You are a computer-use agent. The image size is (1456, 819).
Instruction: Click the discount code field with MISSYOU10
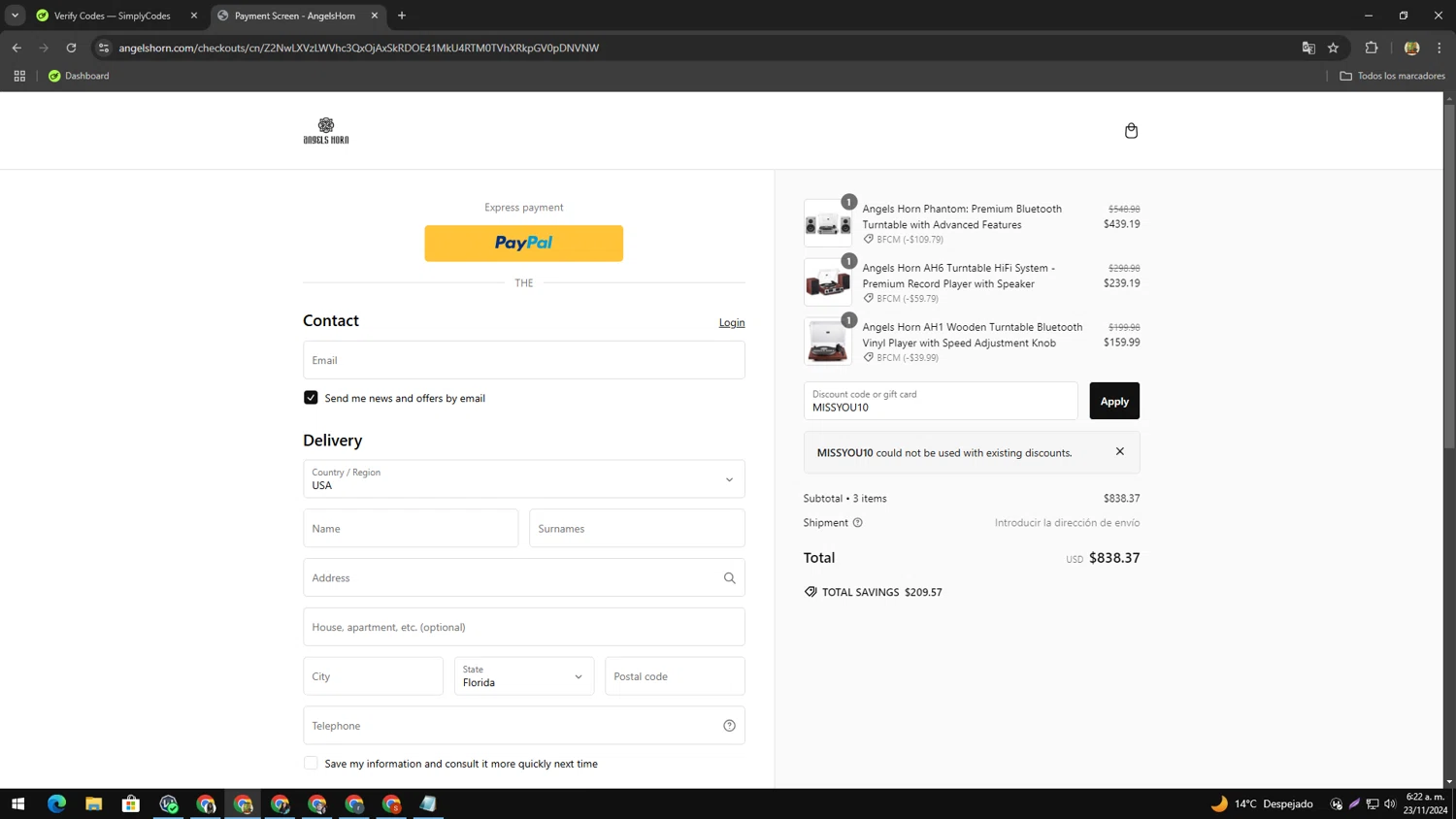coord(941,401)
